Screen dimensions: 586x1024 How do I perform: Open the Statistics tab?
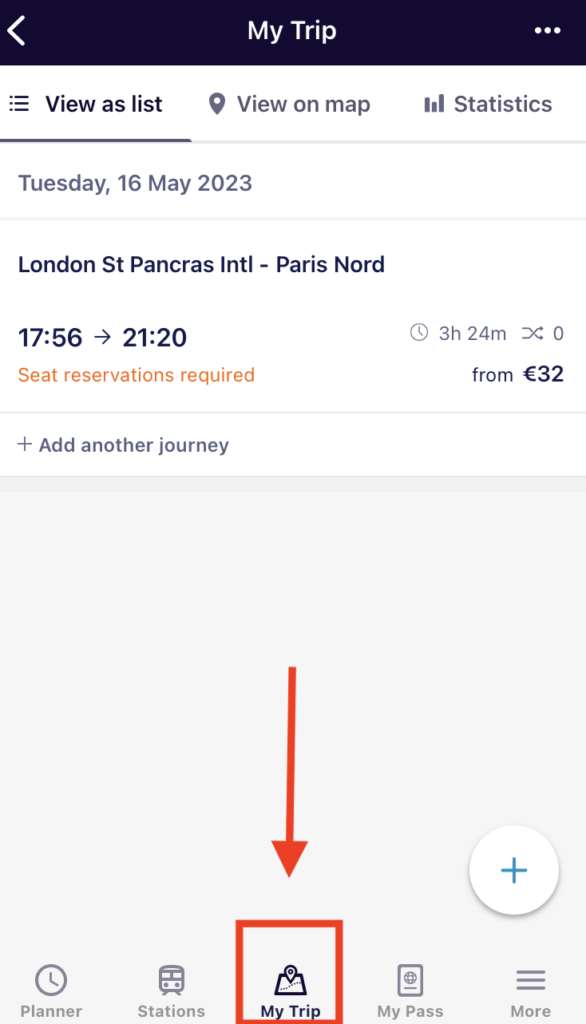[x=488, y=104]
